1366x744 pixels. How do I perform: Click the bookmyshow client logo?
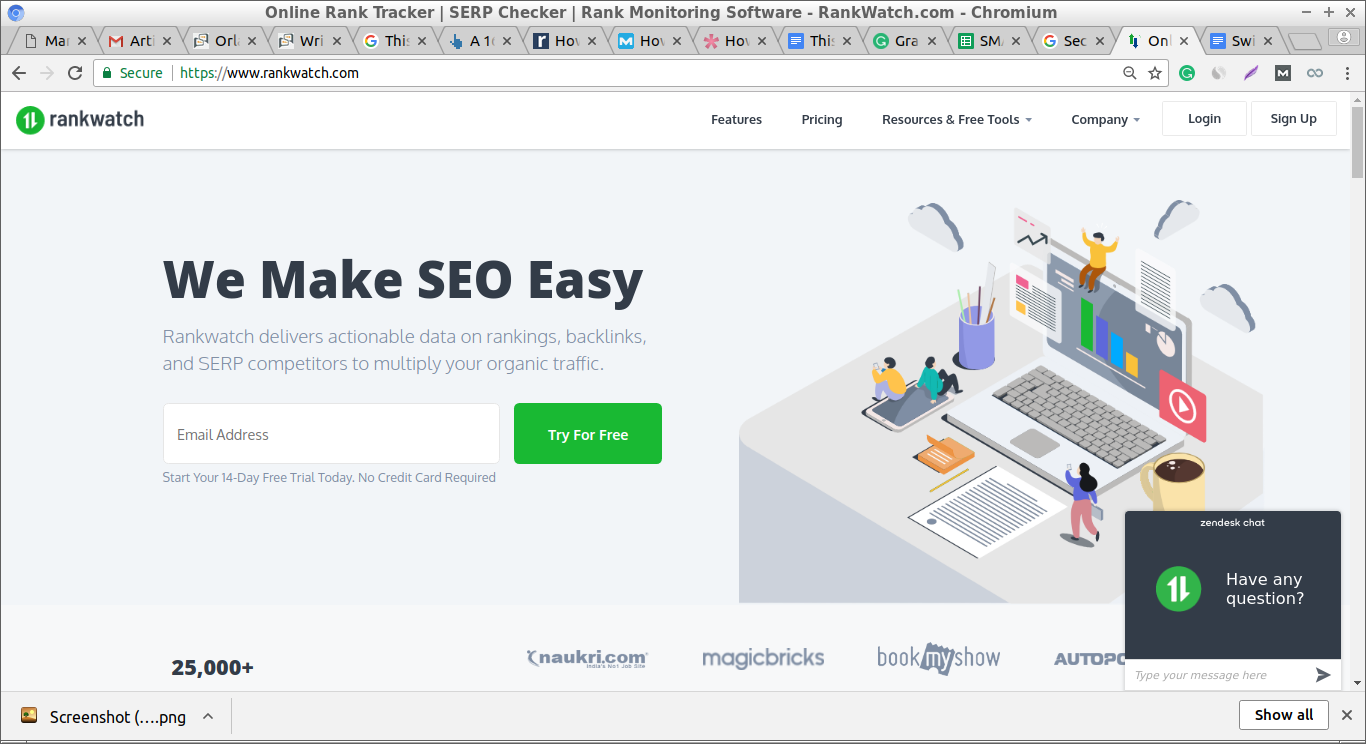(938, 658)
